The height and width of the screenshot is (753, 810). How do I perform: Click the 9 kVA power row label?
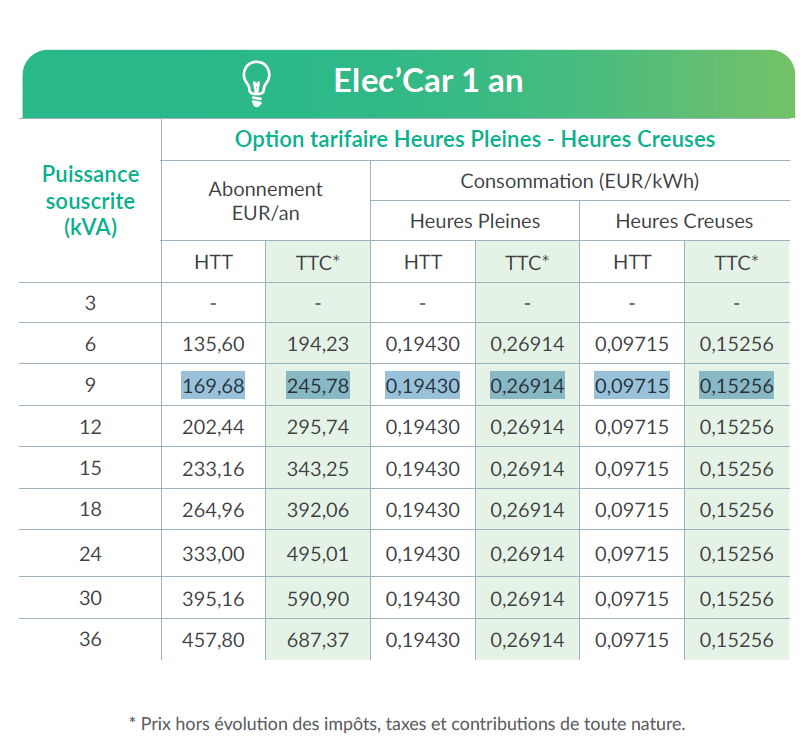[x=90, y=385]
